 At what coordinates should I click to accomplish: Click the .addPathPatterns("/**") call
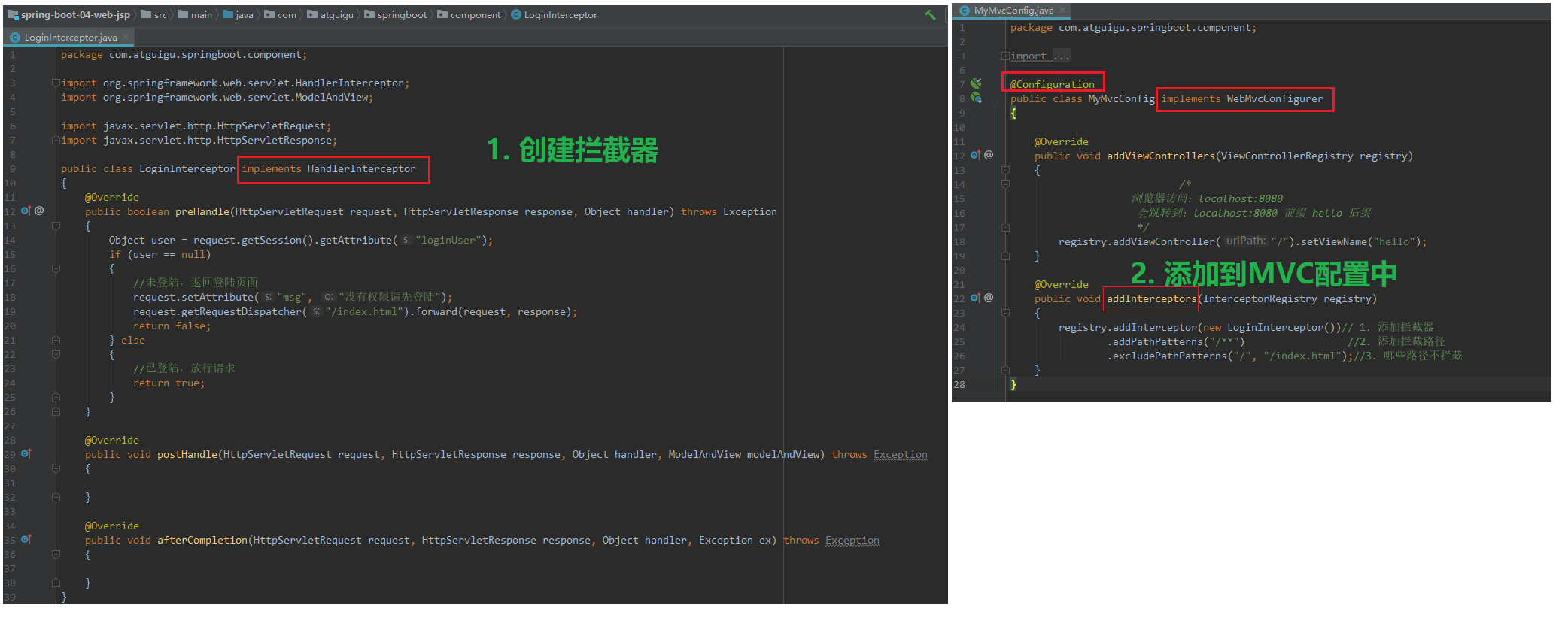pyautogui.click(x=1176, y=341)
